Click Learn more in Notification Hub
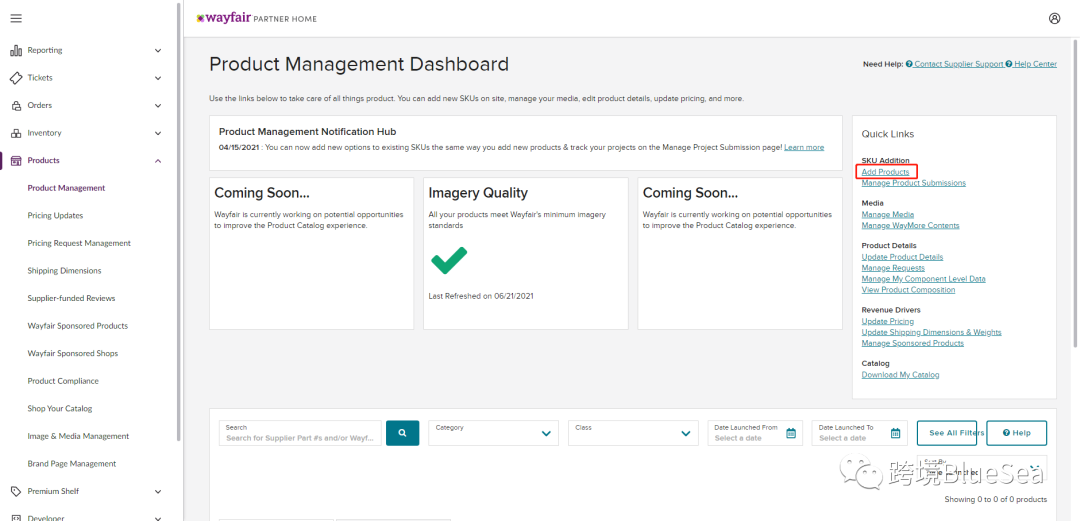Viewport: 1080px width, 521px height. point(804,147)
